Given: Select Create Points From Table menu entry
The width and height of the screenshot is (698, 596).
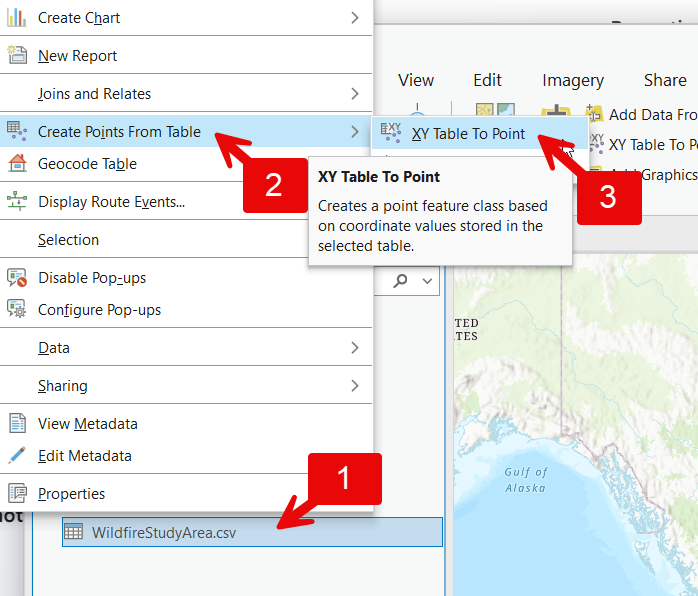Looking at the screenshot, I should point(120,132).
